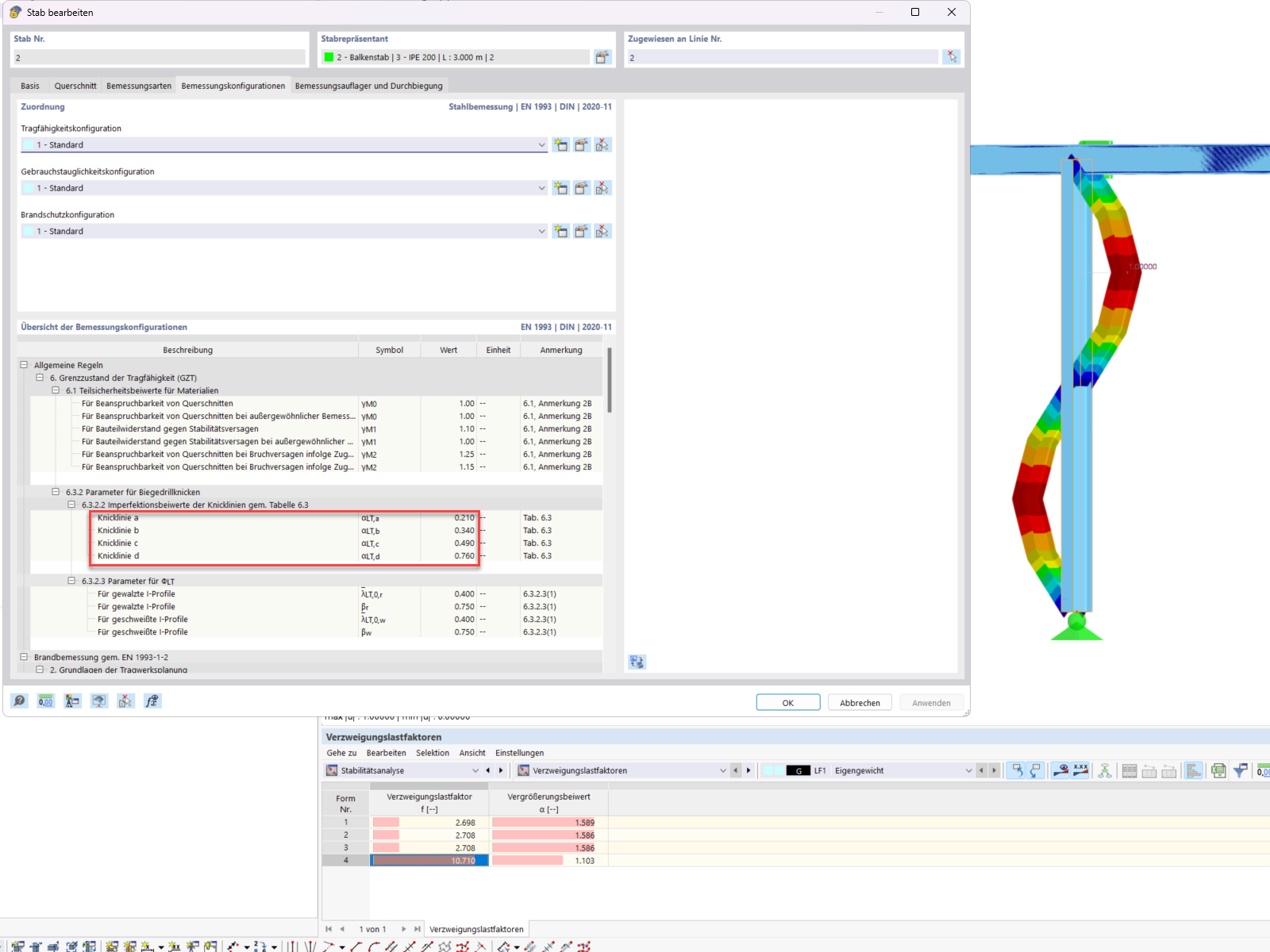Viewport: 1270px width, 952px height.
Task: Click pick-line icon next to Linie Nr.
Action: 952,57
